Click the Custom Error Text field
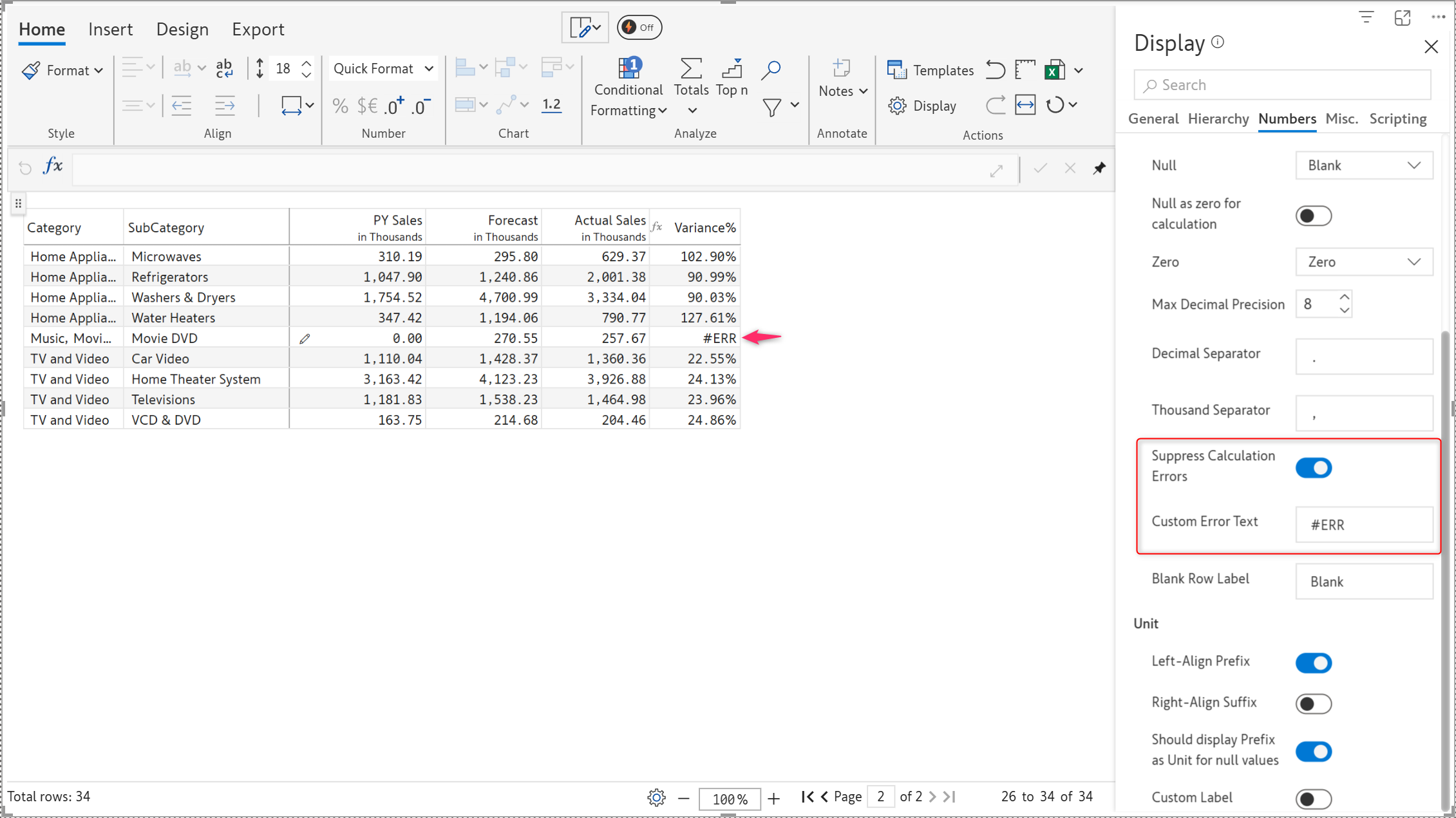 1363,525
